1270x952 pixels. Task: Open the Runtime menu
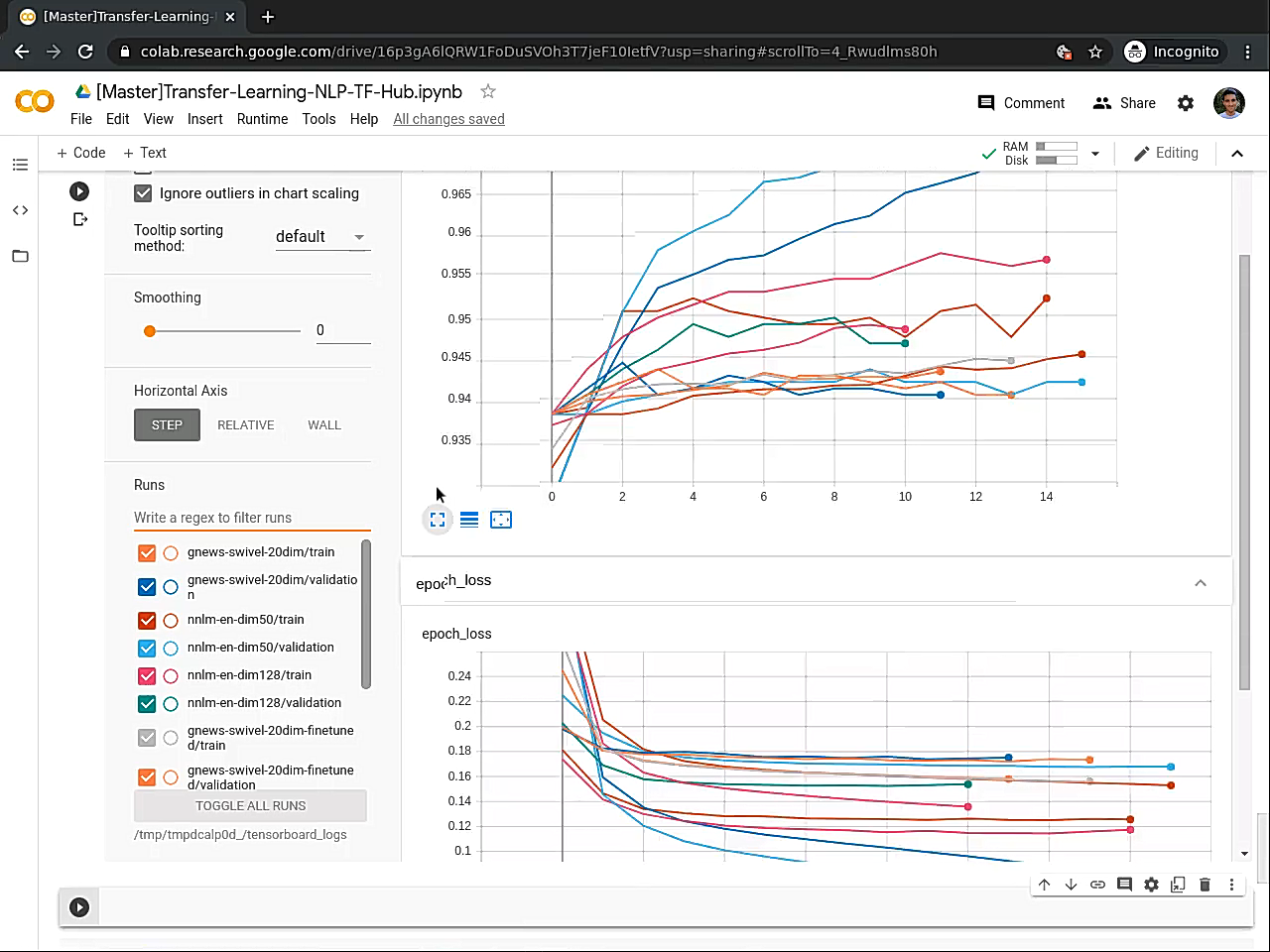262,119
